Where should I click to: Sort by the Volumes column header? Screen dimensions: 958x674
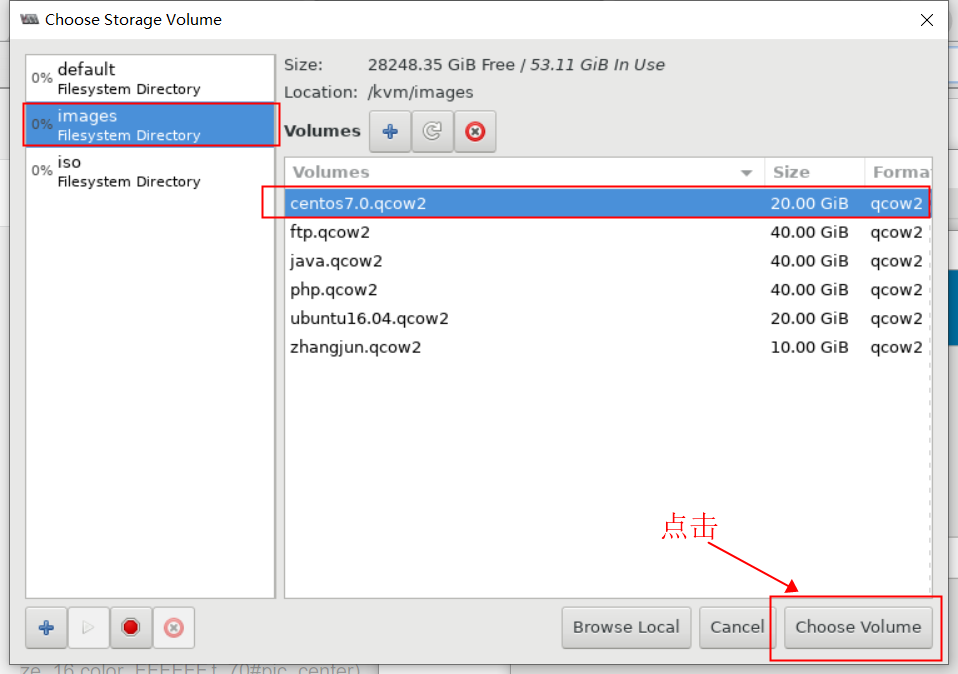pyautogui.click(x=524, y=172)
